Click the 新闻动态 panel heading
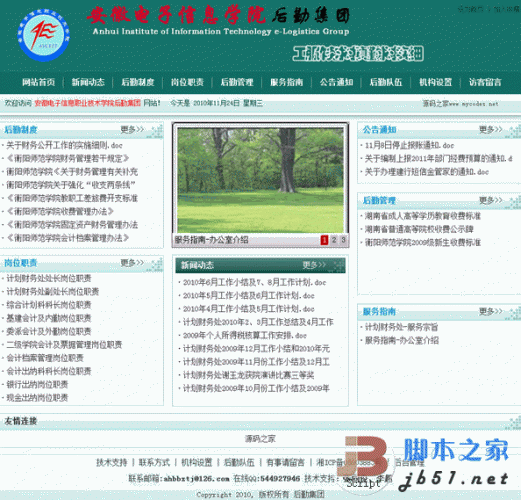521x500 pixels. [197, 265]
